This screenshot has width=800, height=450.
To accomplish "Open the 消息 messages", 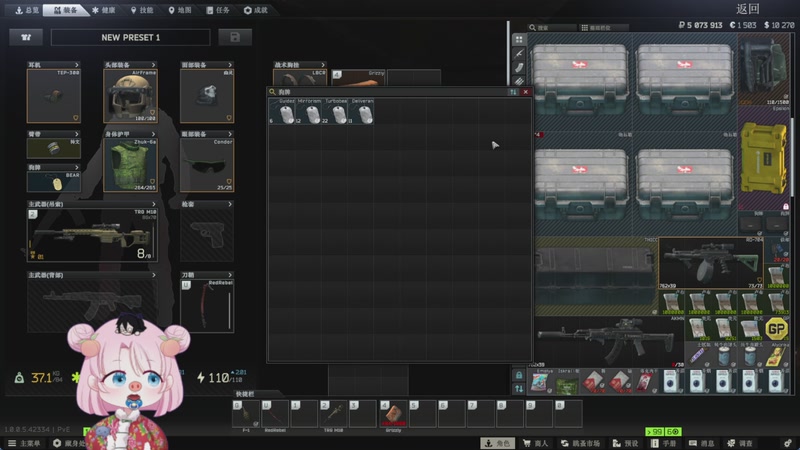I will point(702,443).
